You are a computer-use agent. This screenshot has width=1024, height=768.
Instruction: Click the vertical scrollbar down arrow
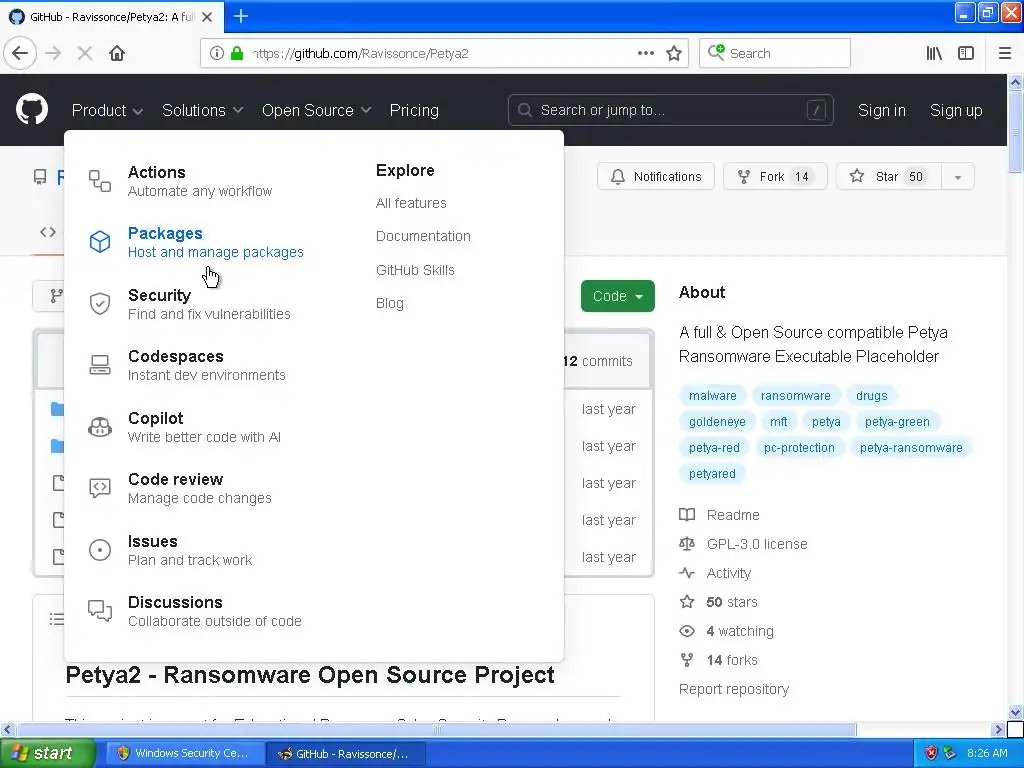click(1015, 712)
